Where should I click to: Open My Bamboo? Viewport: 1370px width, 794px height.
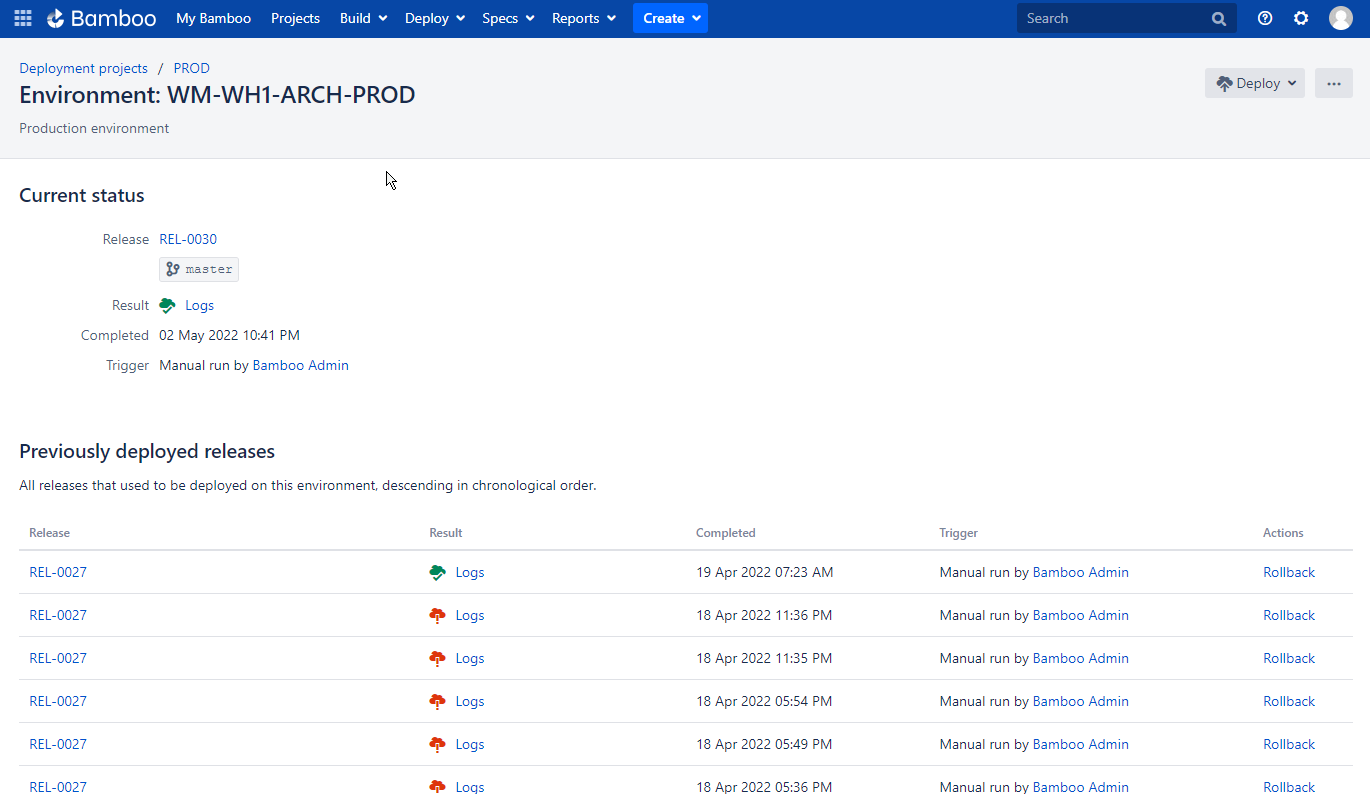click(214, 18)
